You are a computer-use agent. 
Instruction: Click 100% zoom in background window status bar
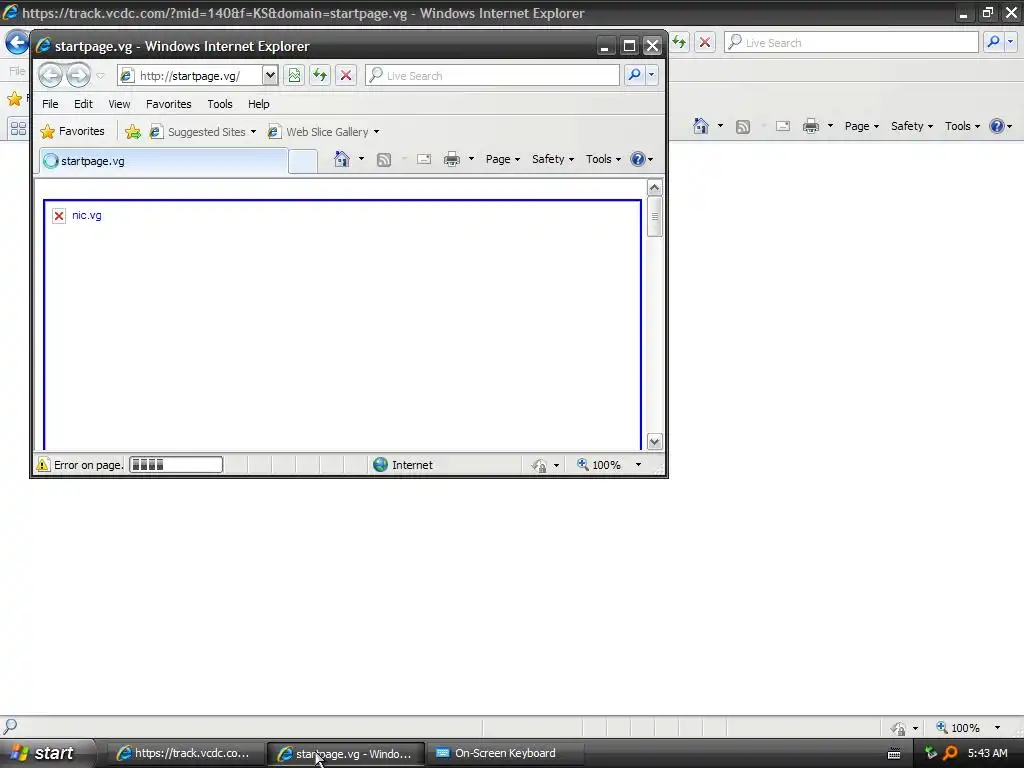958,728
